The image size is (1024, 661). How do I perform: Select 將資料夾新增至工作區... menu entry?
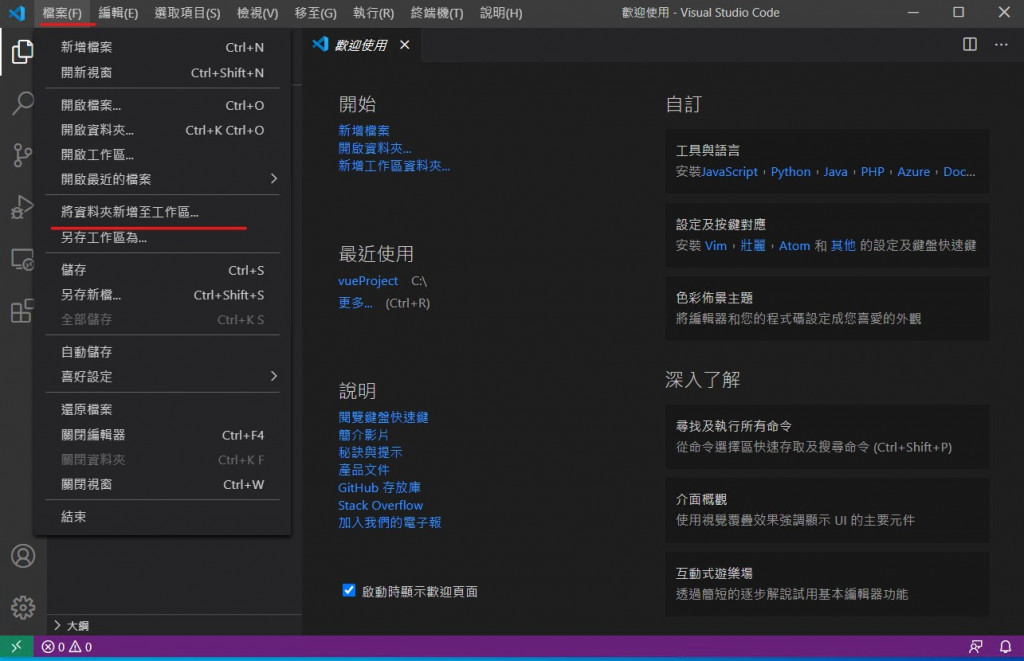[162, 212]
